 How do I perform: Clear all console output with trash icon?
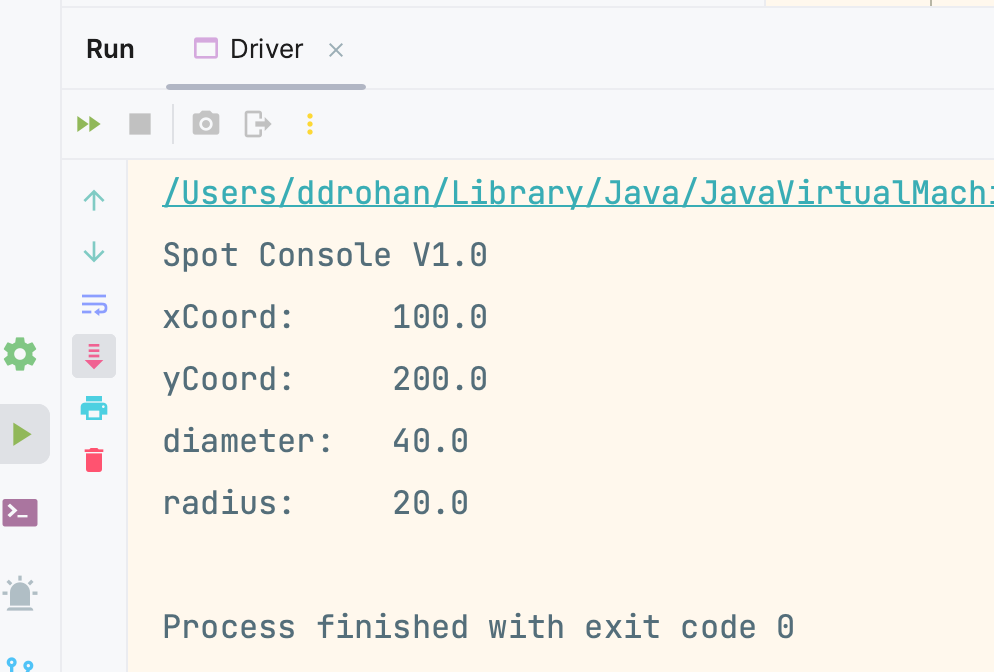pyautogui.click(x=94, y=460)
